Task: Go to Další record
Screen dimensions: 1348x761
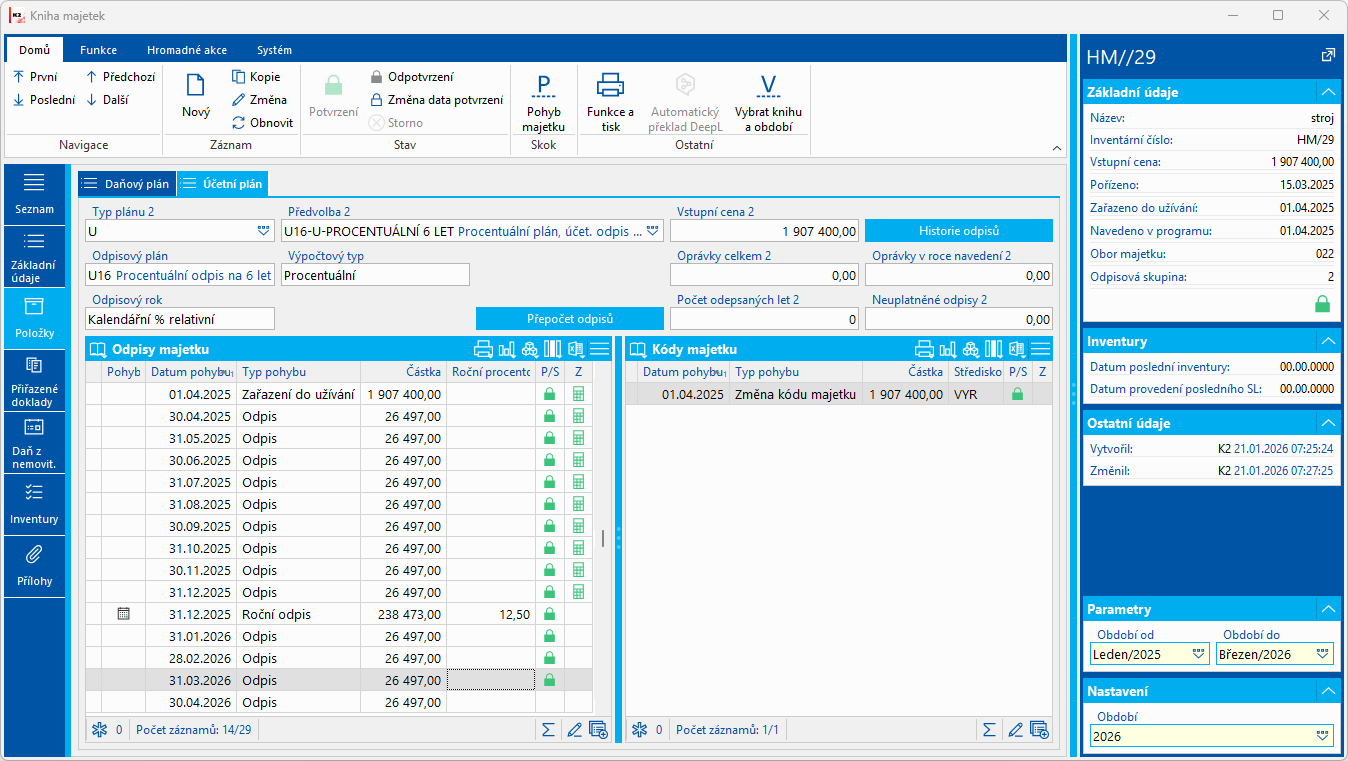Action: pyautogui.click(x=106, y=99)
